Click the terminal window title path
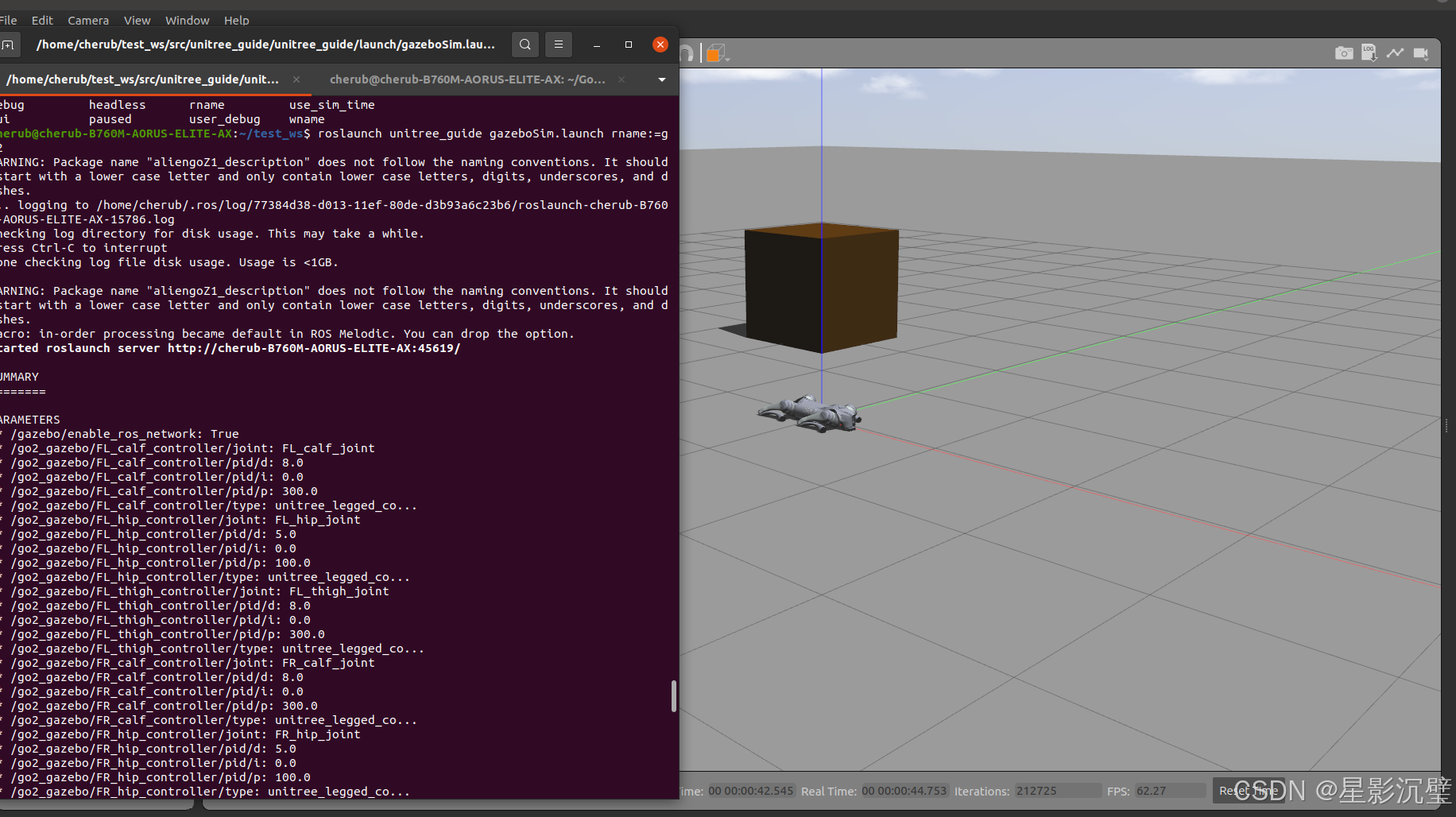Image resolution: width=1456 pixels, height=817 pixels. tap(265, 45)
